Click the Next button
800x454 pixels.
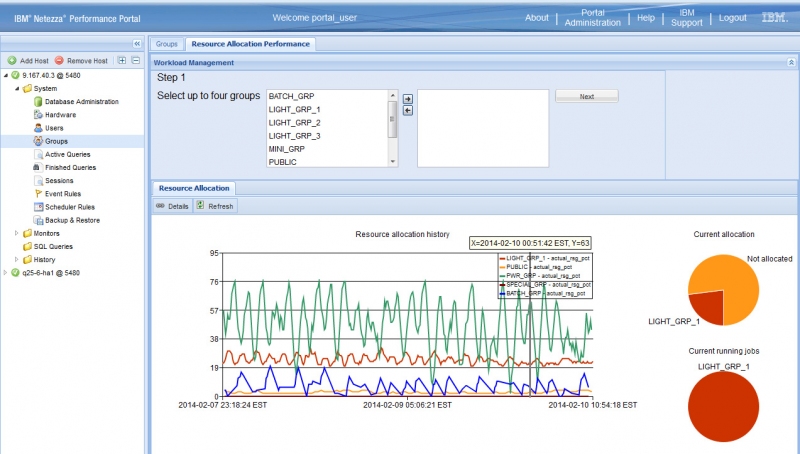pos(587,96)
